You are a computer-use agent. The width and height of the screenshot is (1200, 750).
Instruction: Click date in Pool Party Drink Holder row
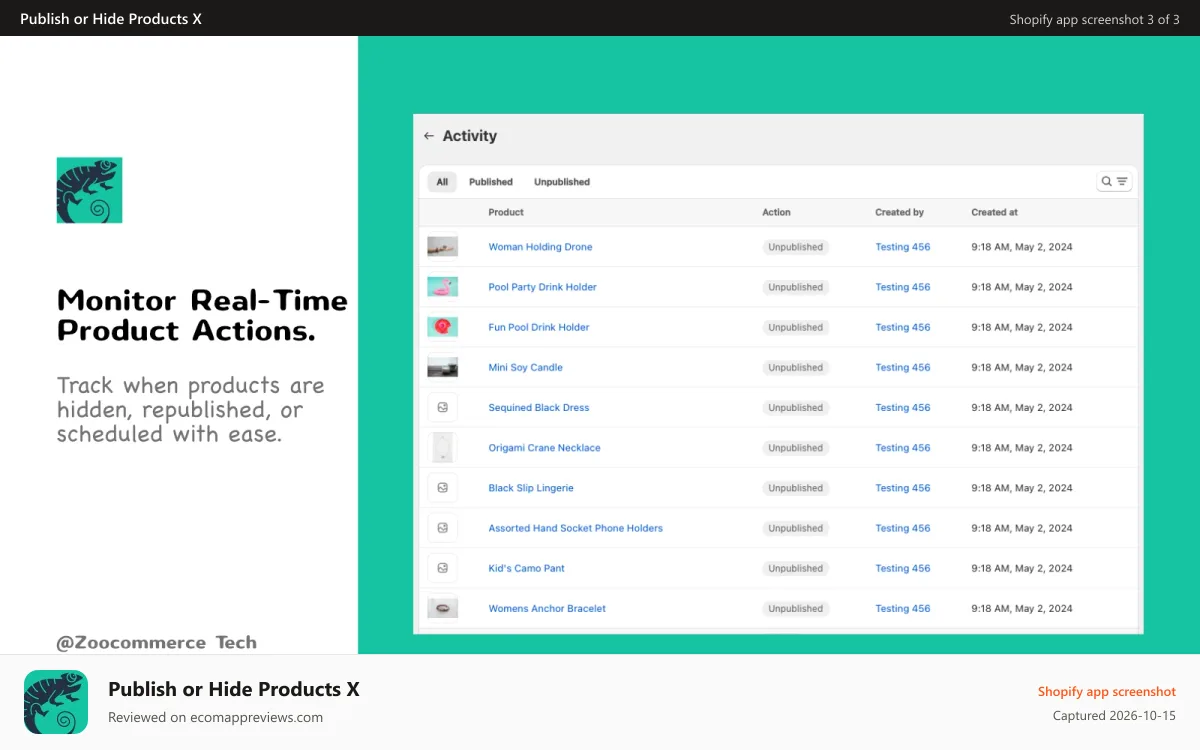(1021, 287)
